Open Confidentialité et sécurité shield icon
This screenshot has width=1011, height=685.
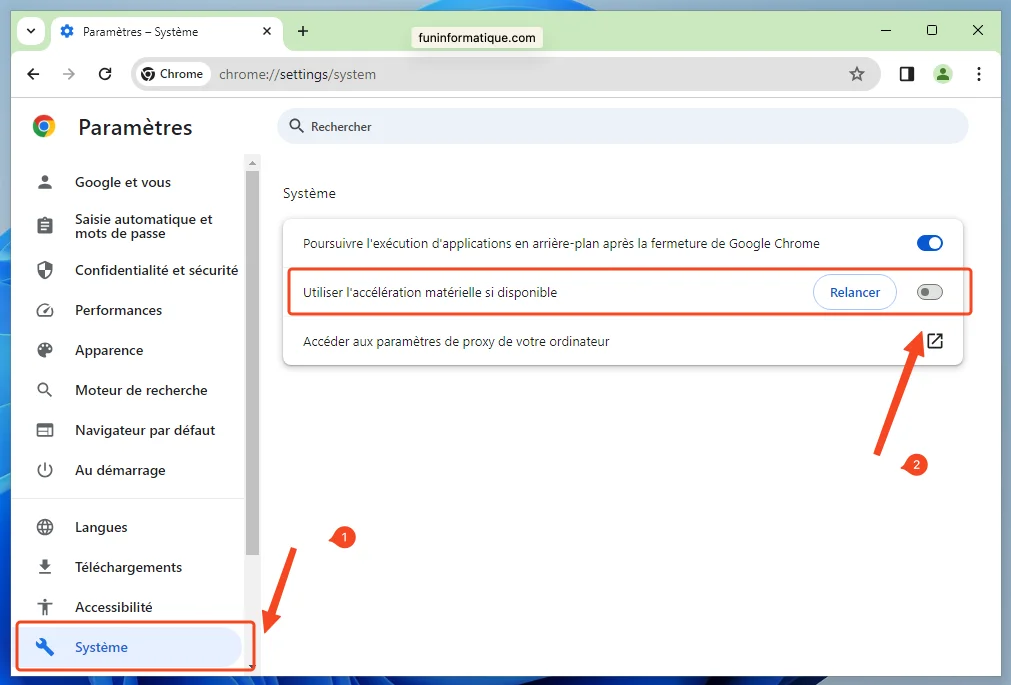point(45,270)
